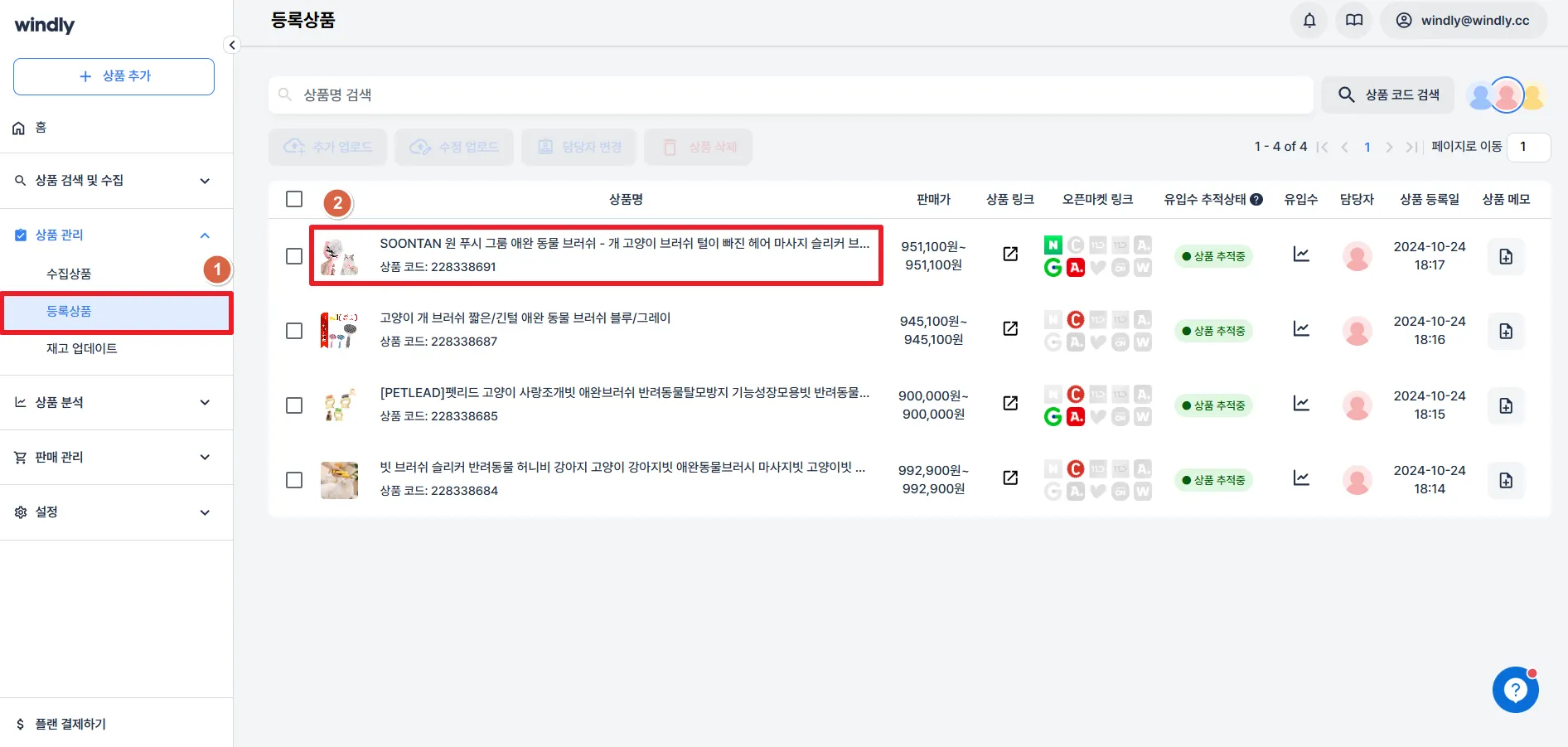Open the notification bell
The width and height of the screenshot is (1568, 747).
point(1309,20)
